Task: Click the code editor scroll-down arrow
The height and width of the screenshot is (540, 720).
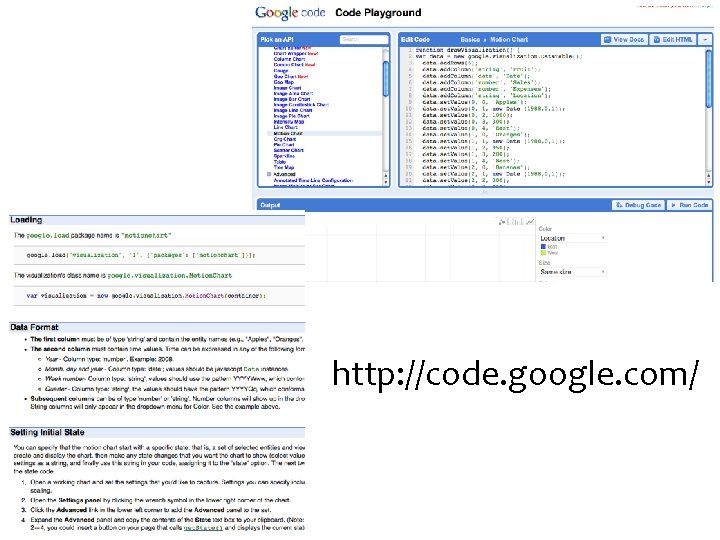Action: (x=709, y=182)
